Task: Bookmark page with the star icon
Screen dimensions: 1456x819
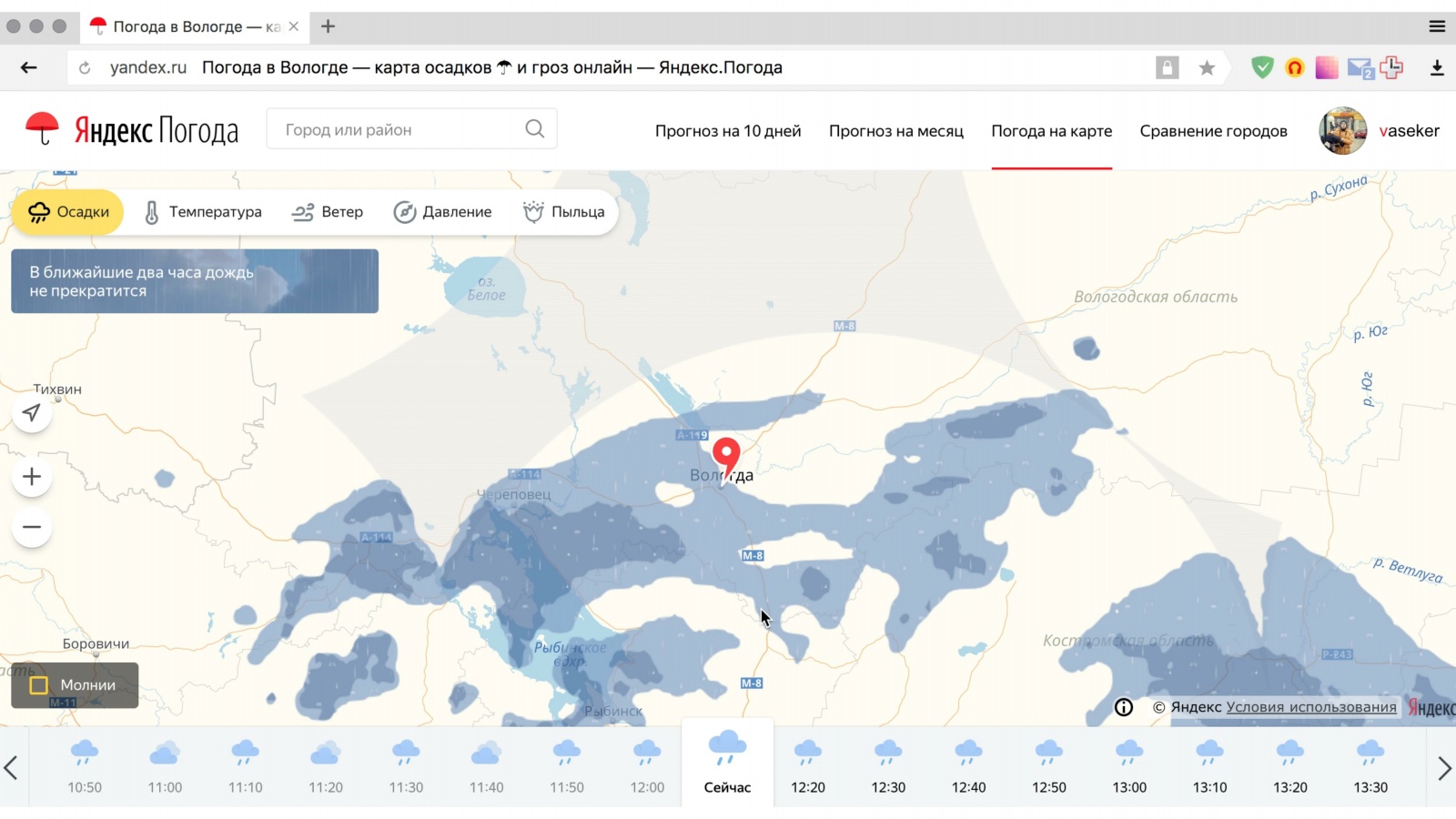Action: pos(1207,67)
